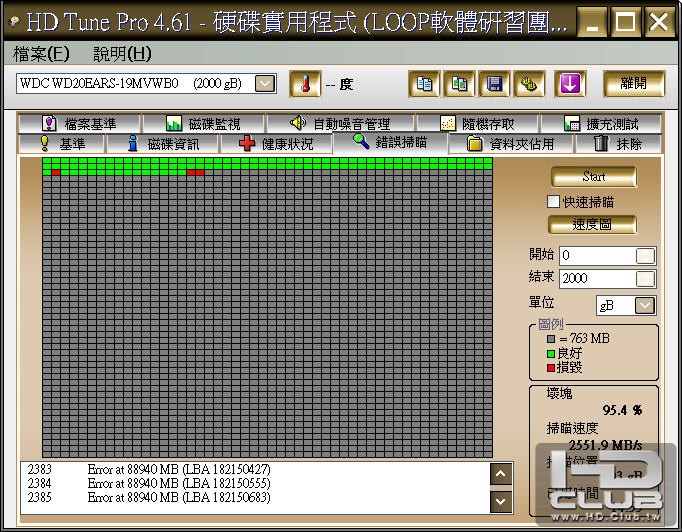682x532 pixels.
Task: Switch to the 隨機存取 tab
Action: tap(477, 124)
